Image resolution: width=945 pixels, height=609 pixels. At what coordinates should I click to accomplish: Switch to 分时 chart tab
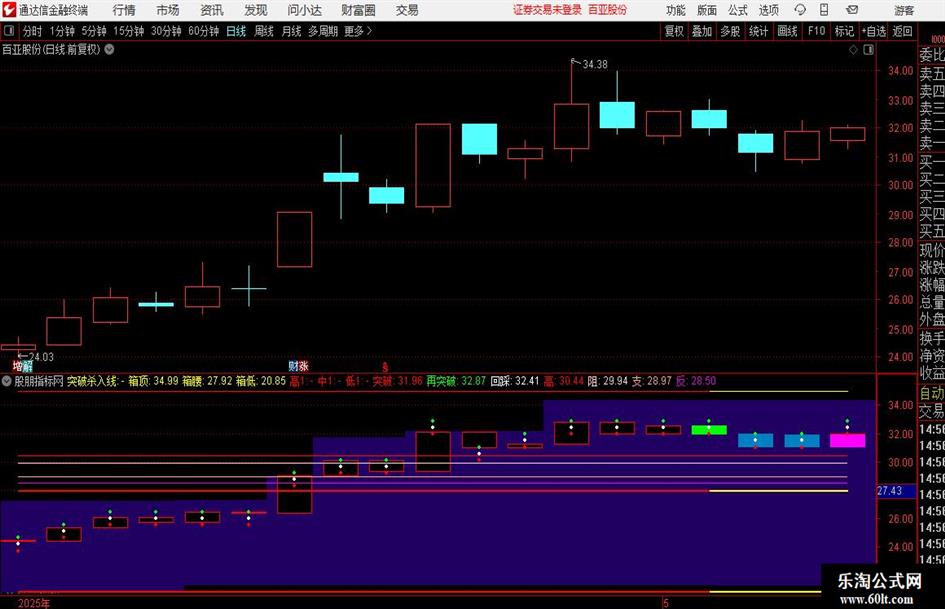[32, 31]
